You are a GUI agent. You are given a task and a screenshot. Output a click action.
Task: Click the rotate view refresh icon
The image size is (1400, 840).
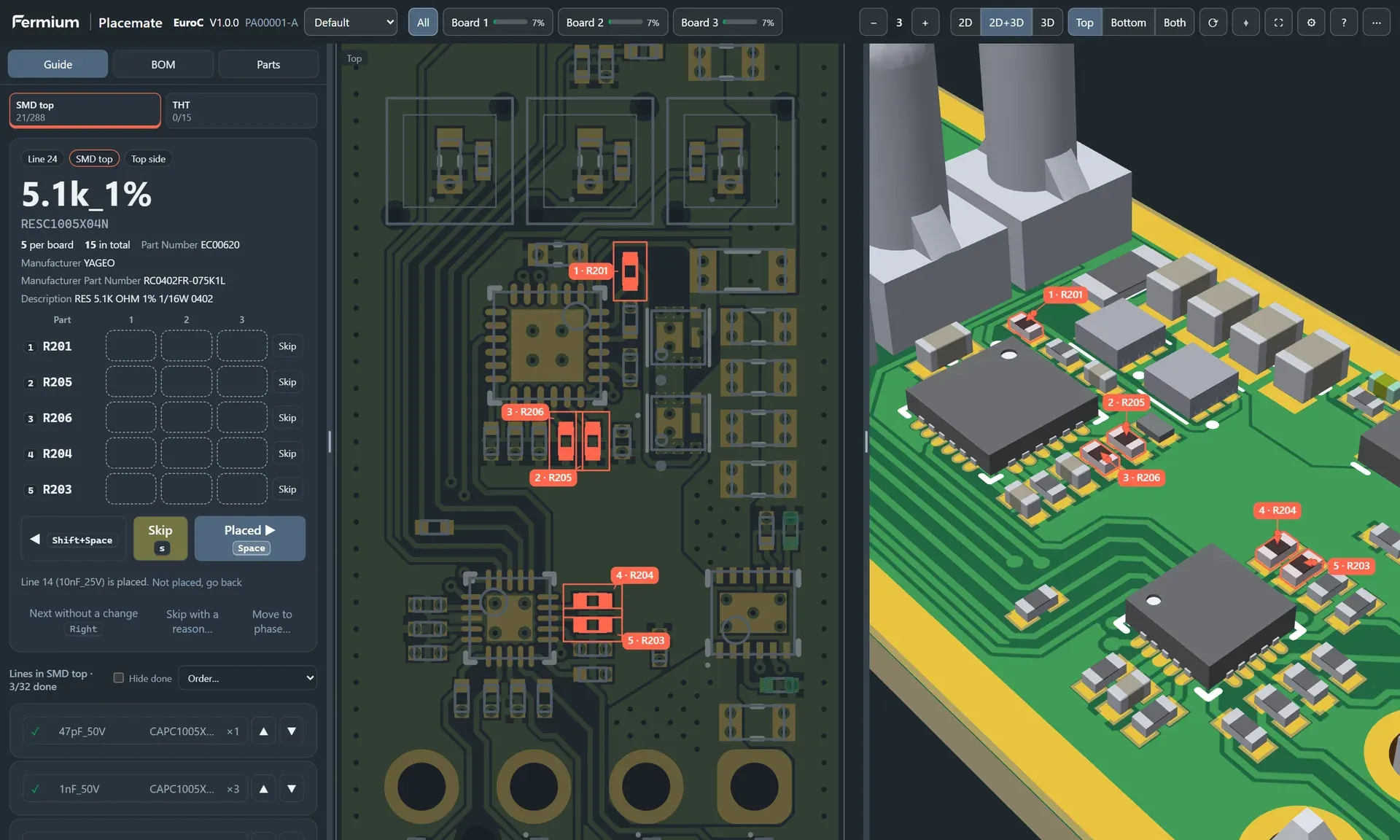tap(1213, 23)
